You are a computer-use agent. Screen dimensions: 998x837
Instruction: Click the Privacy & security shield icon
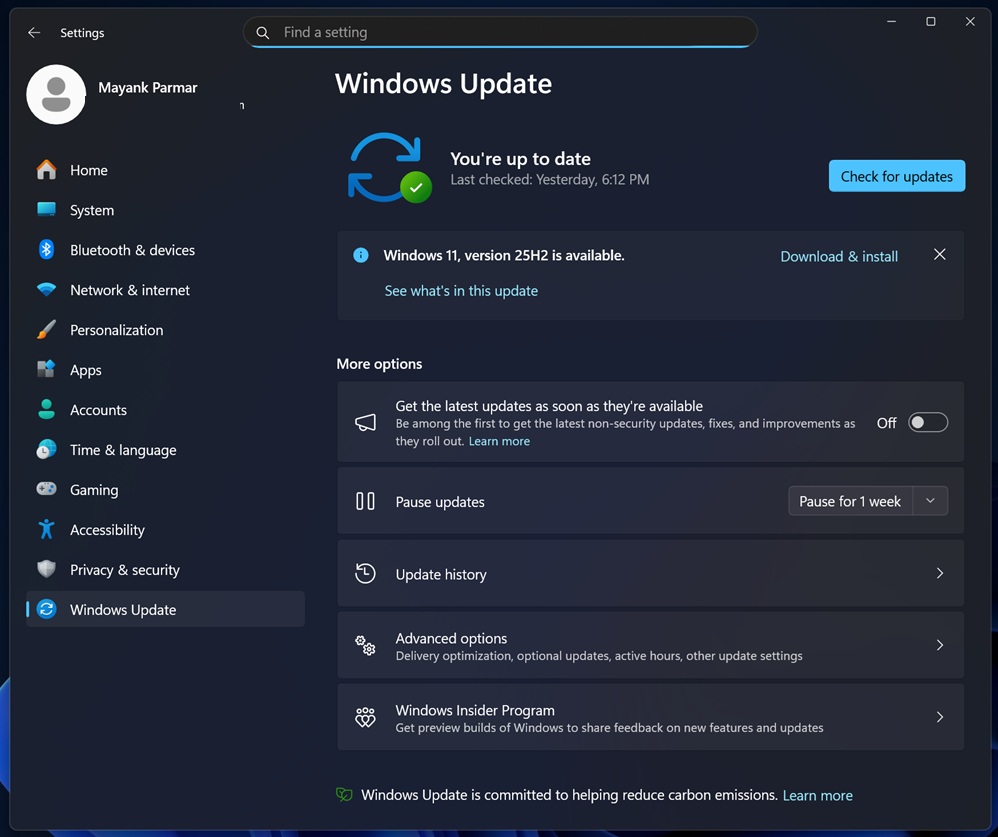point(46,570)
